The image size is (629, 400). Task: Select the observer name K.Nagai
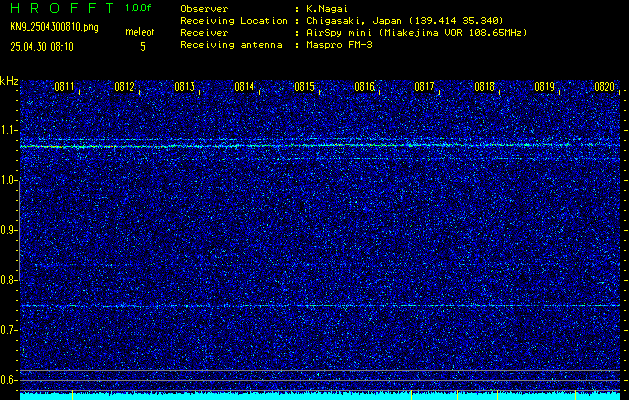point(329,8)
